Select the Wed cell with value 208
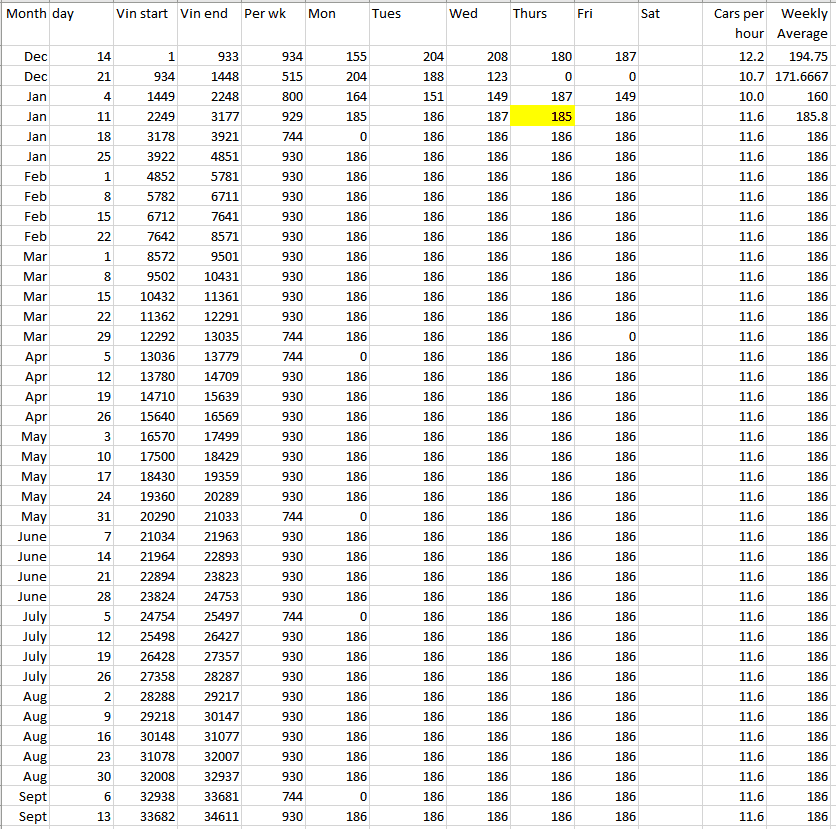Image resolution: width=836 pixels, height=829 pixels. click(x=478, y=57)
